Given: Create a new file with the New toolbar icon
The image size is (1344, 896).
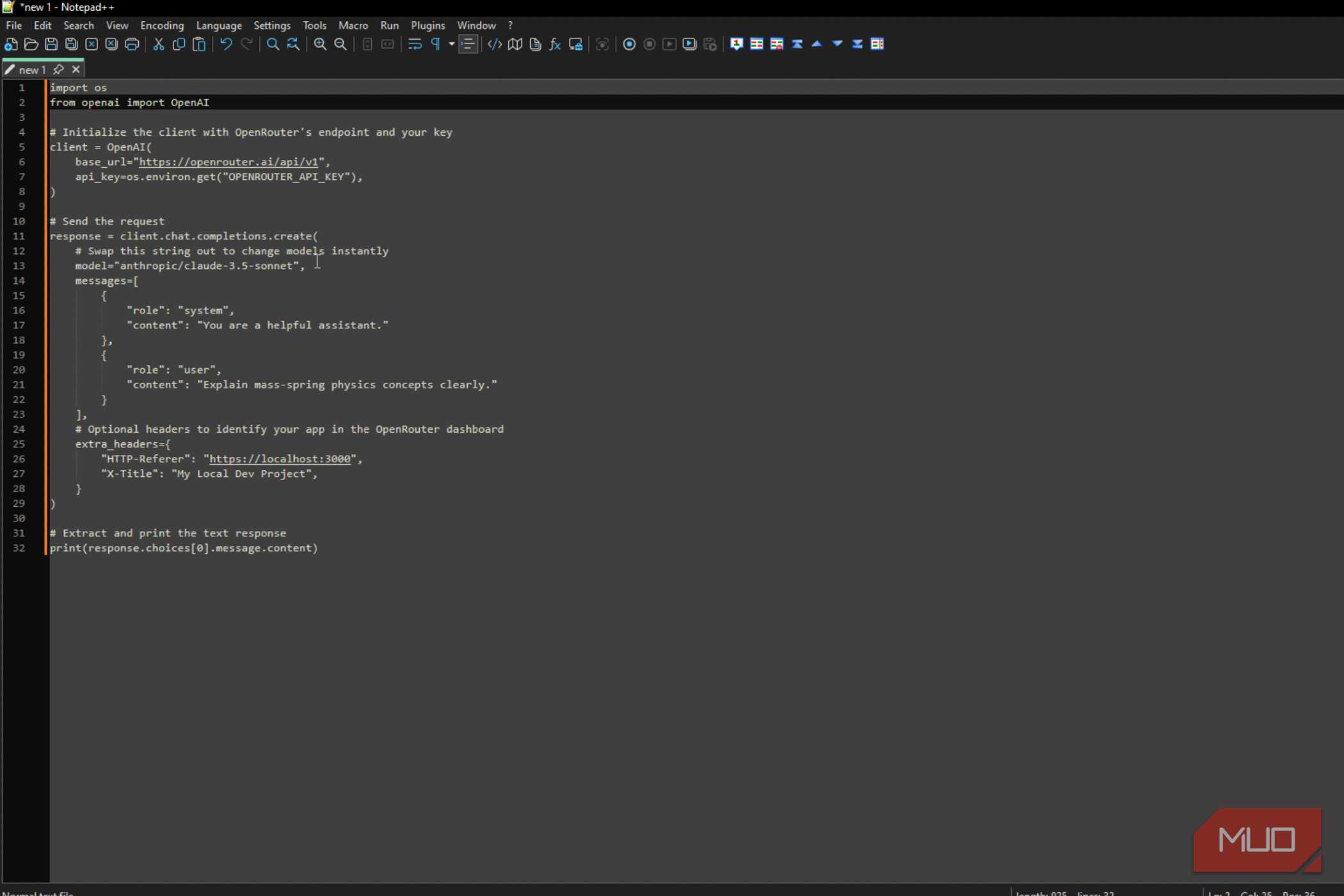Looking at the screenshot, I should (x=11, y=44).
